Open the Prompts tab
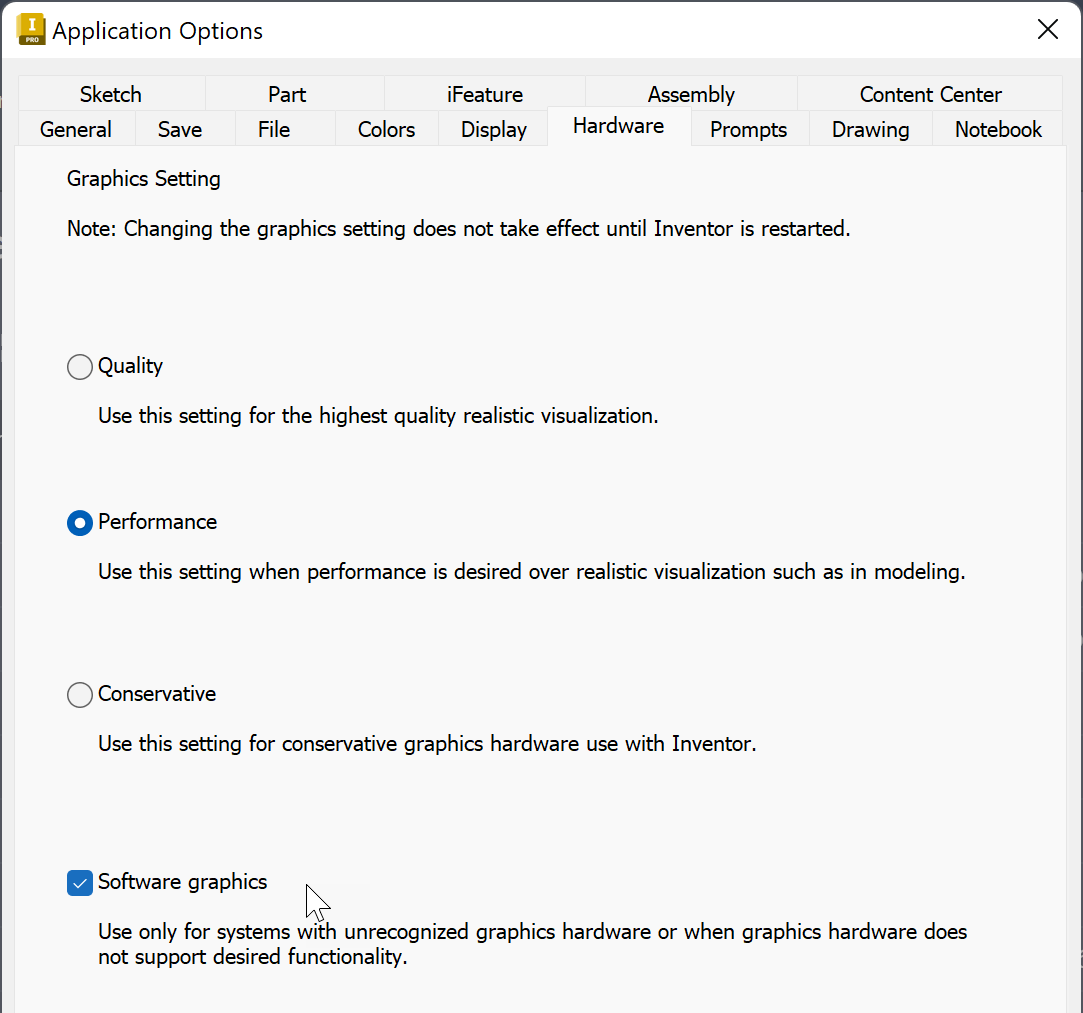This screenshot has width=1083, height=1013. (x=748, y=129)
